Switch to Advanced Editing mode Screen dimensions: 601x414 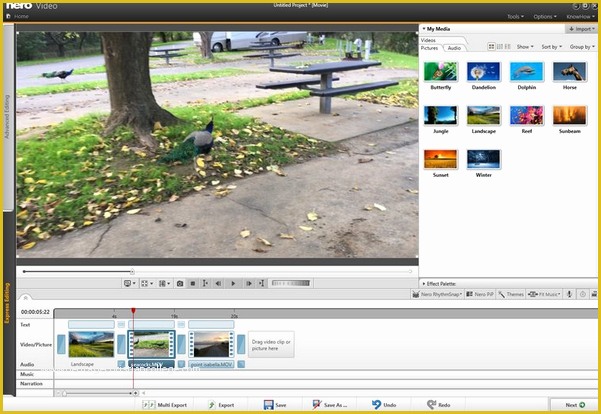7,117
